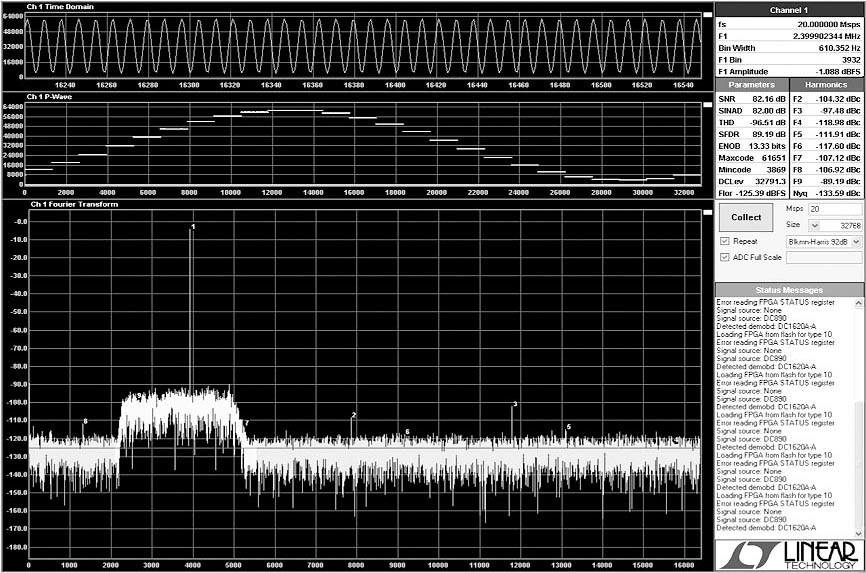Toggle the Repeat checkbox

tap(725, 241)
